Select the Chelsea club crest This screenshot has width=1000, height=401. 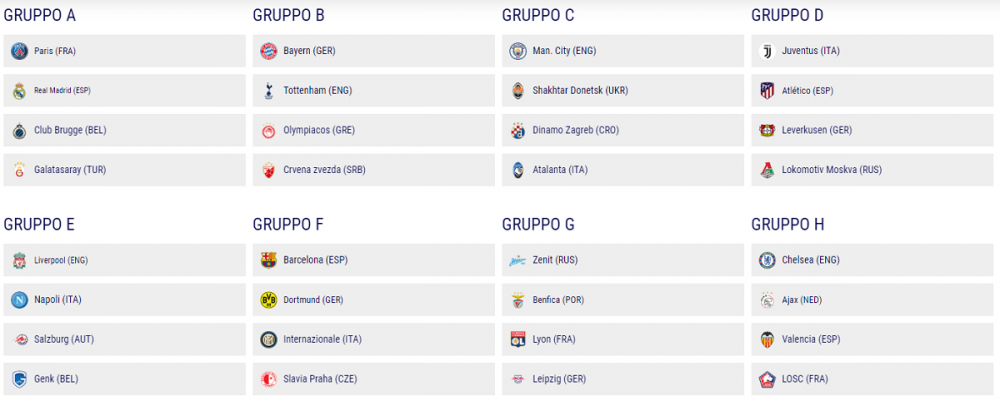(767, 260)
